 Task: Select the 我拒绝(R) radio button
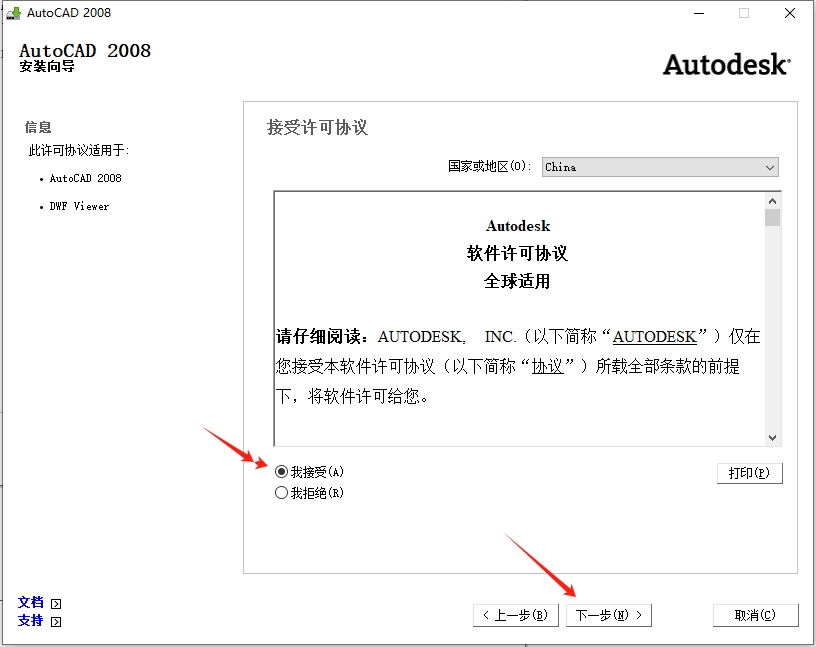282,490
